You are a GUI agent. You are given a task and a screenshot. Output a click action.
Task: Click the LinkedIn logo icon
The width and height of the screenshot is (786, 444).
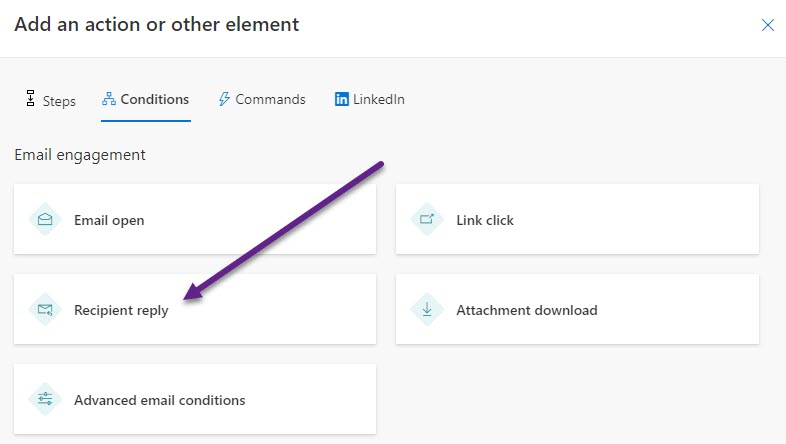pyautogui.click(x=342, y=99)
